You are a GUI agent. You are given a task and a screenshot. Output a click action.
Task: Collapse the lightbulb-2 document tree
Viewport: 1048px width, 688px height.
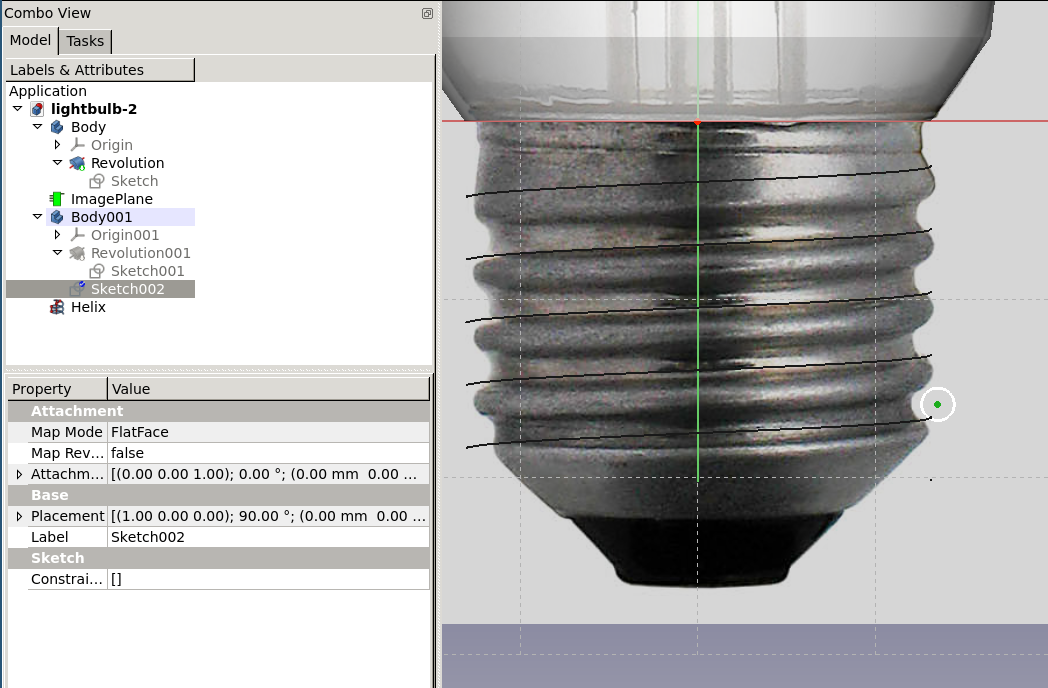pos(17,109)
